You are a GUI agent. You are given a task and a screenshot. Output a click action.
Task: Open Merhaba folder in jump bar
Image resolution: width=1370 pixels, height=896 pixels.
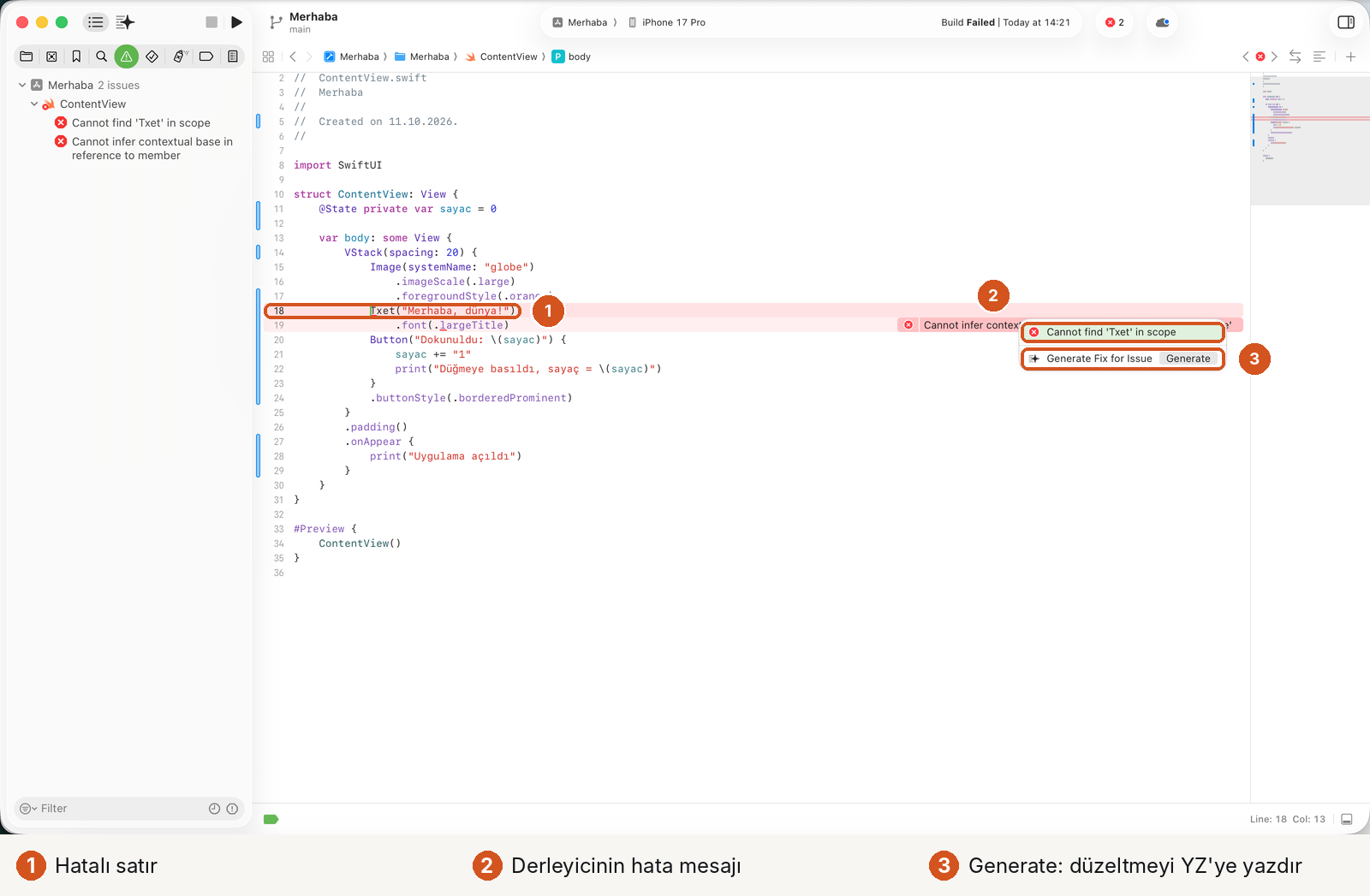click(421, 56)
